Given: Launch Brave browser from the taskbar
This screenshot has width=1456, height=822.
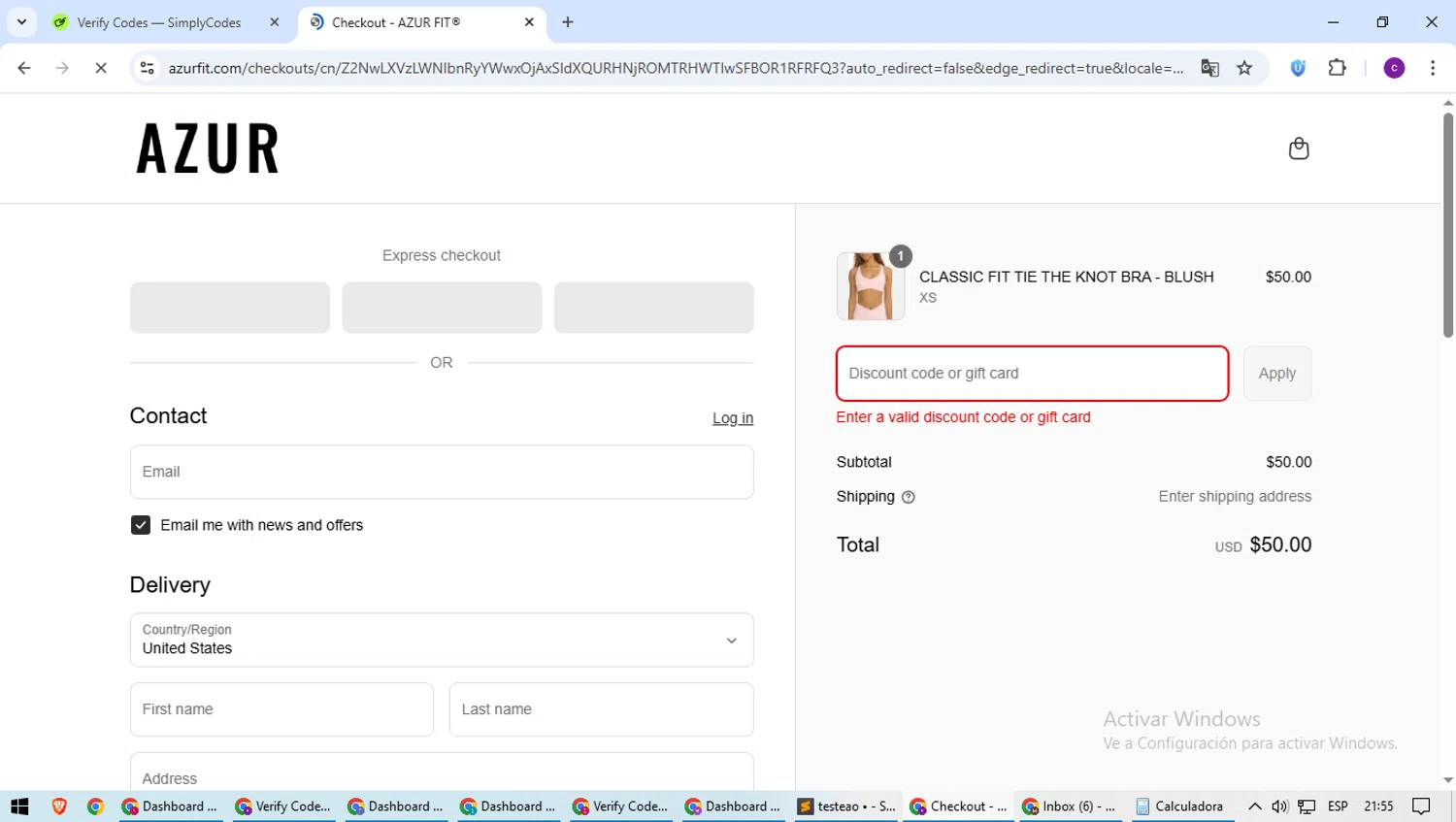Looking at the screenshot, I should (x=59, y=806).
